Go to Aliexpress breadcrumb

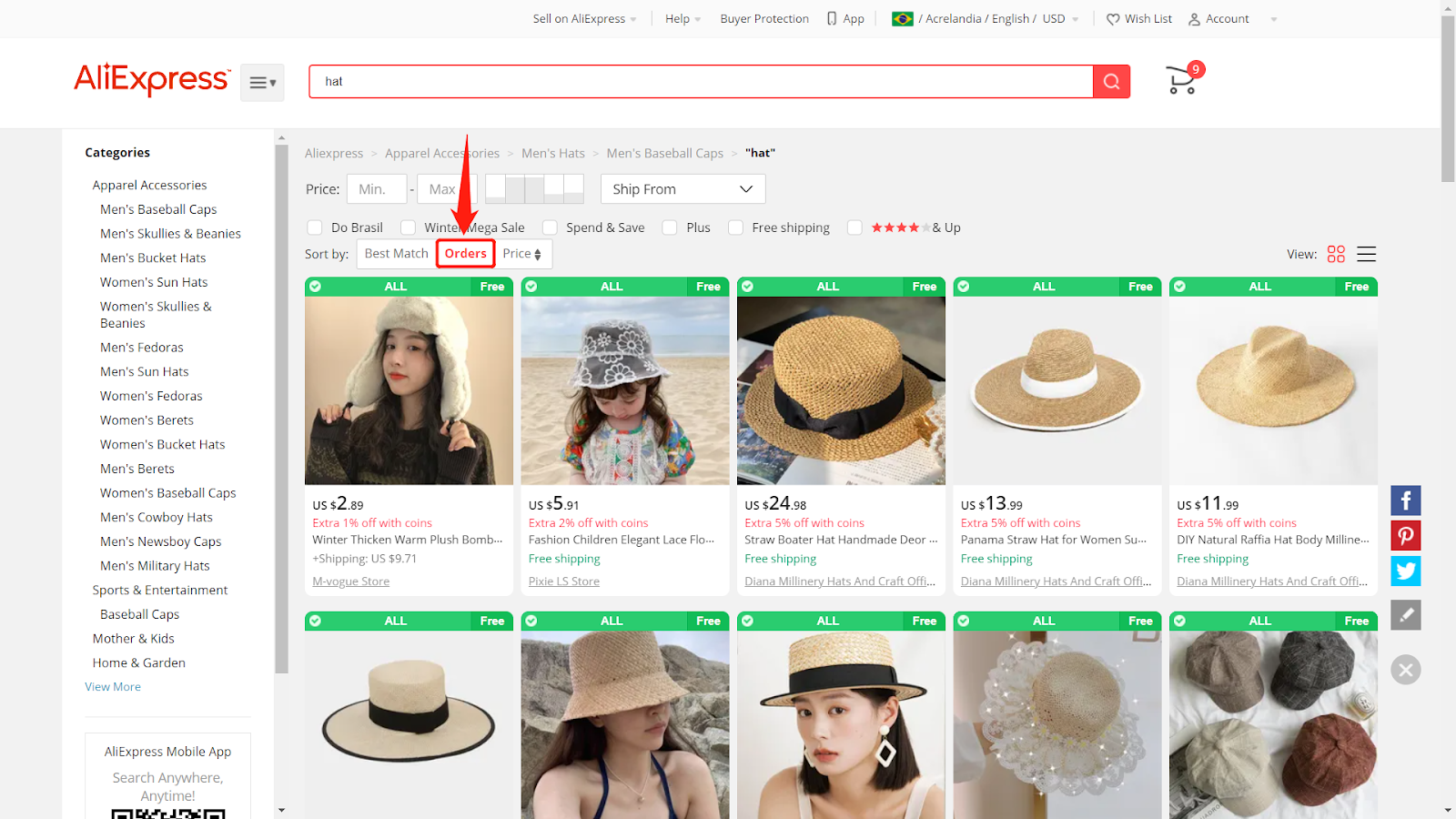click(334, 153)
